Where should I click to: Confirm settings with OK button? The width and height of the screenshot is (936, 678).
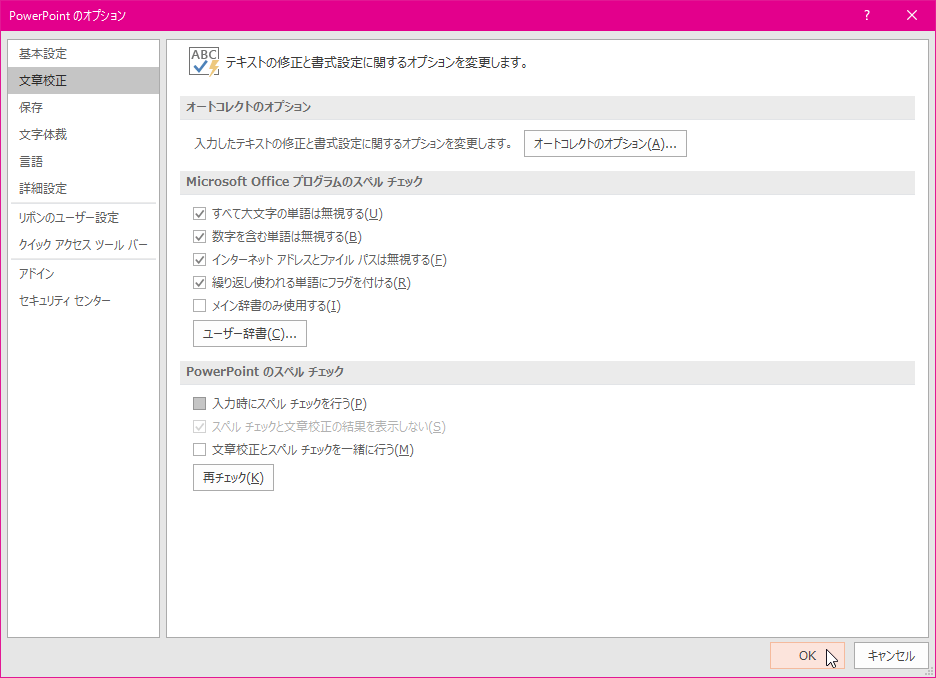807,655
